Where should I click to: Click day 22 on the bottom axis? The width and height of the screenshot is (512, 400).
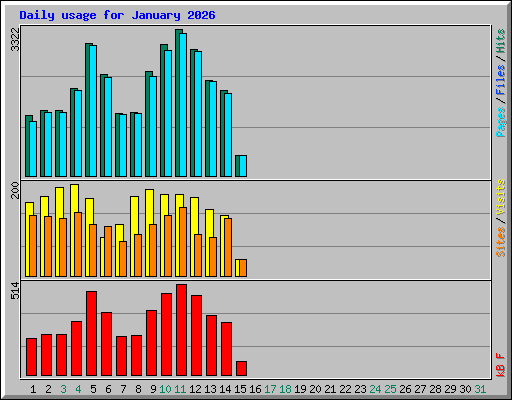coord(345,389)
